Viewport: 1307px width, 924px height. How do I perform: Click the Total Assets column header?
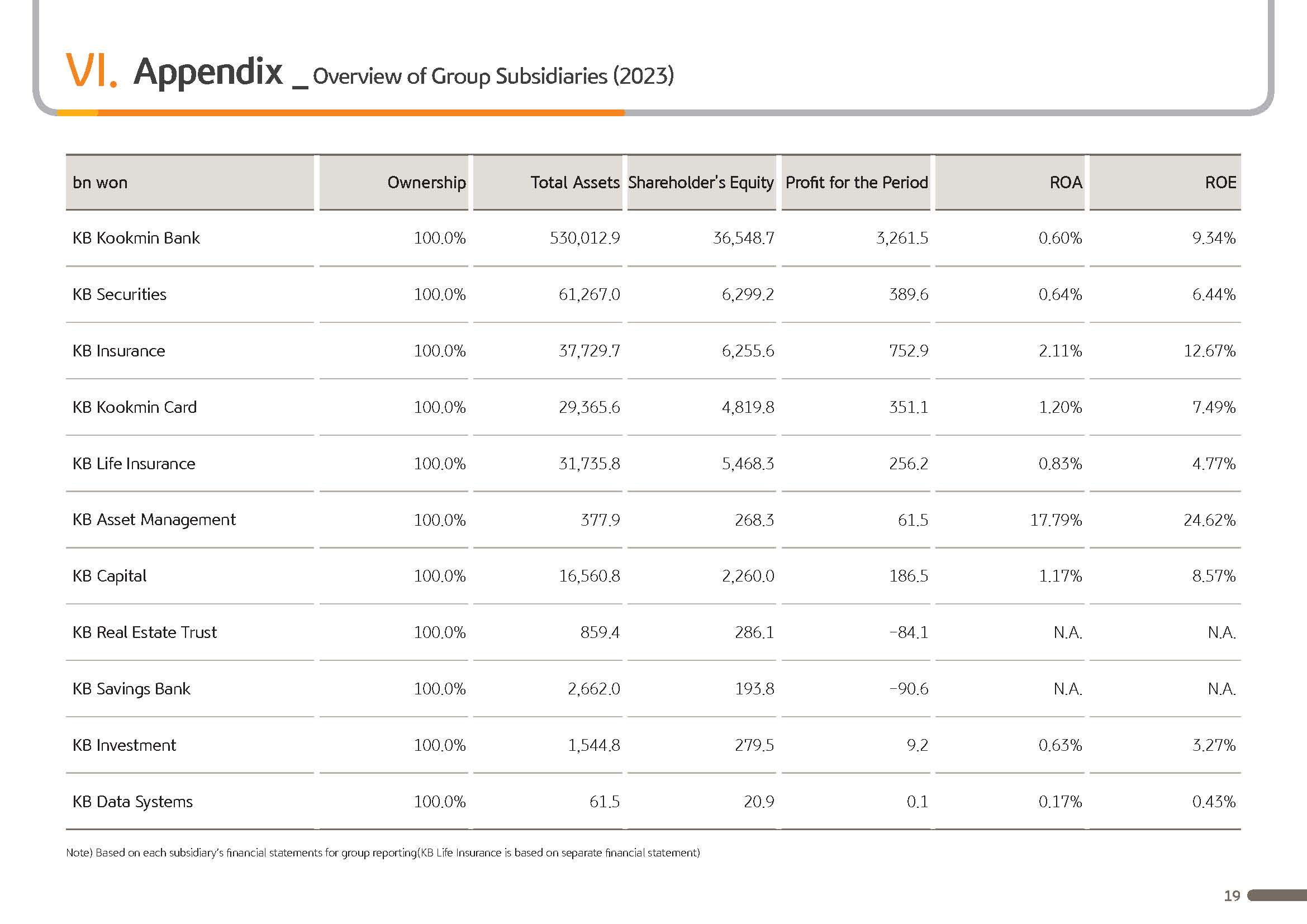pos(574,182)
